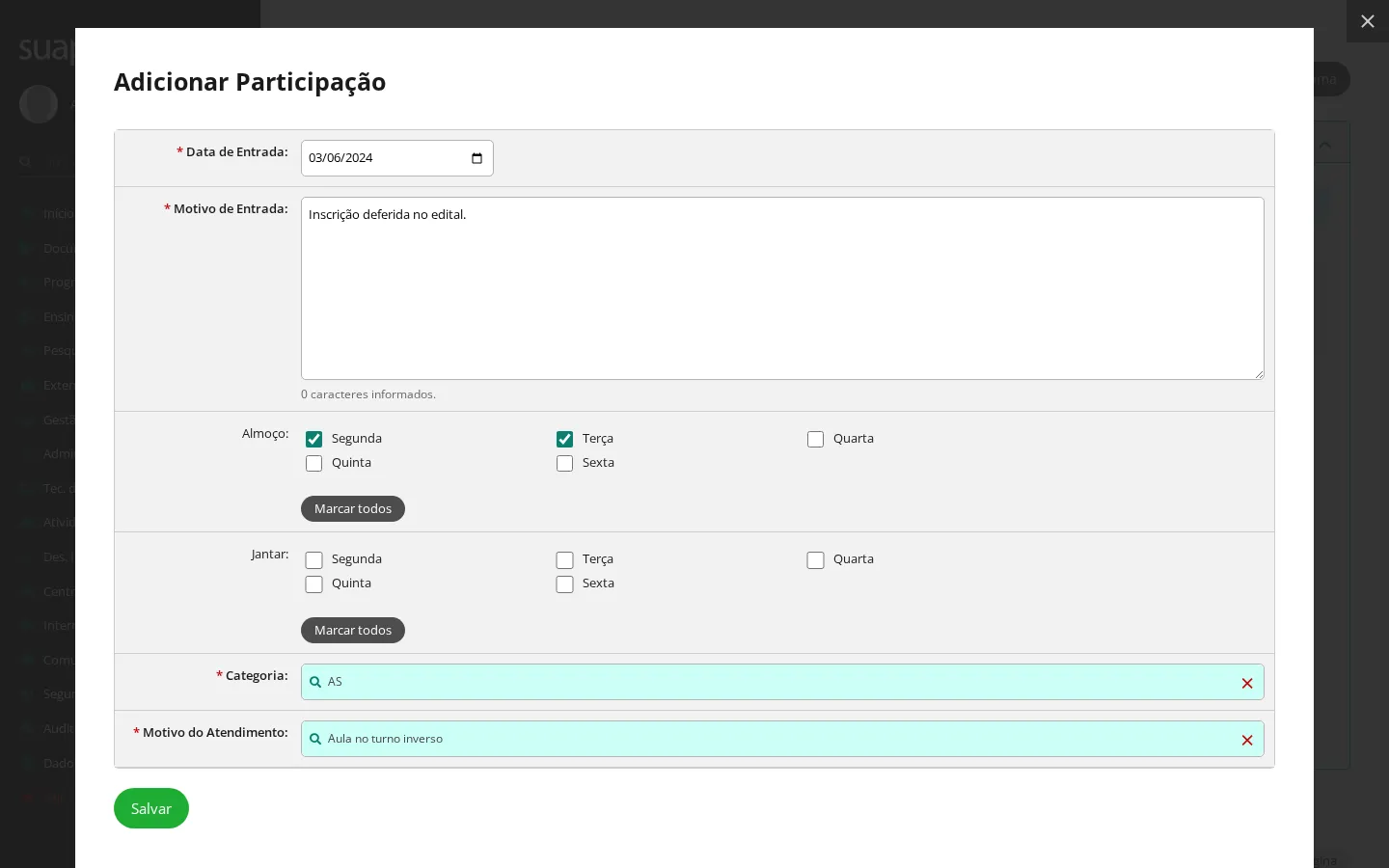The height and width of the screenshot is (868, 1389).
Task: Uncheck Segunda under Almoço
Action: [313, 439]
